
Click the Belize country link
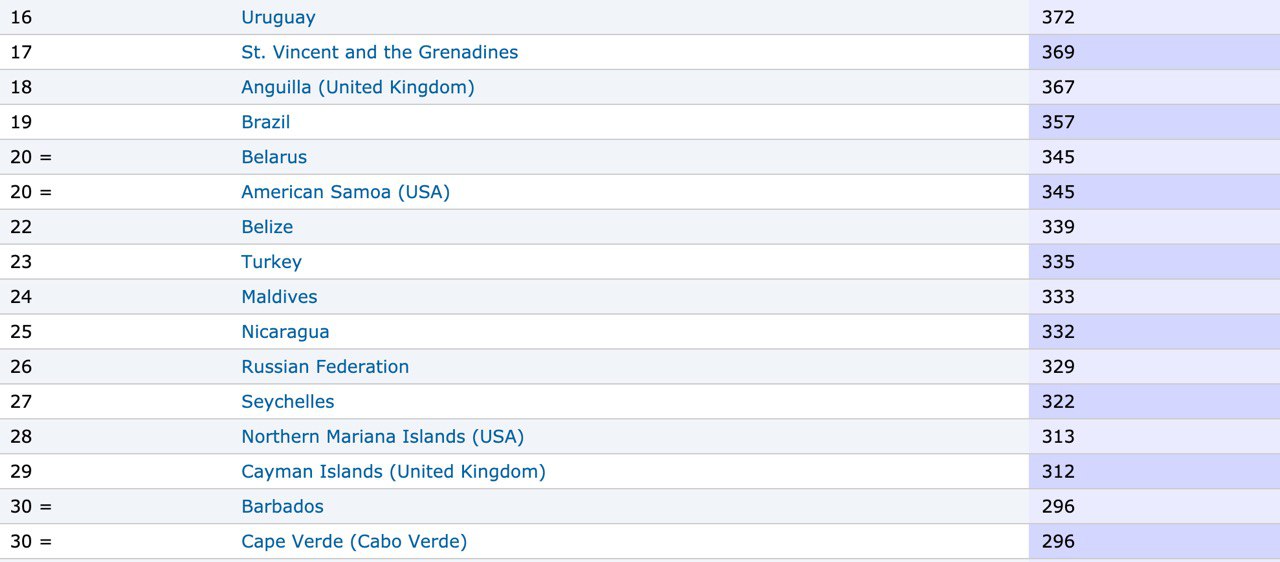click(267, 227)
